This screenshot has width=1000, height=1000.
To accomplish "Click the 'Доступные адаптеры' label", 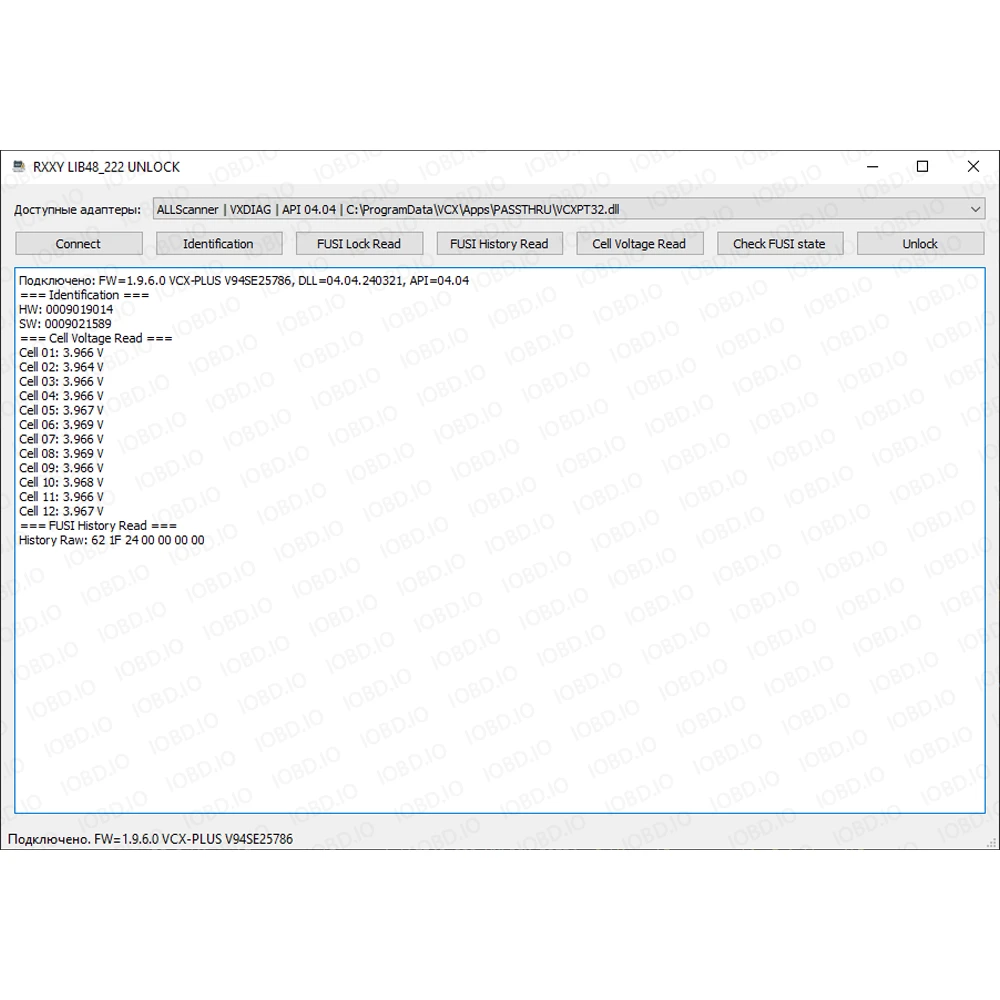I will [x=77, y=210].
